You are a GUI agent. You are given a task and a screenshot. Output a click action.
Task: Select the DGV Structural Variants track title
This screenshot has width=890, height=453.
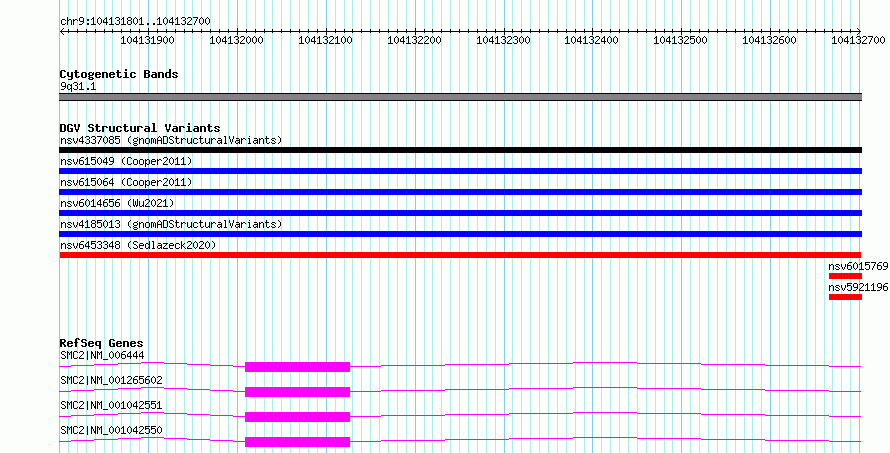[x=140, y=128]
